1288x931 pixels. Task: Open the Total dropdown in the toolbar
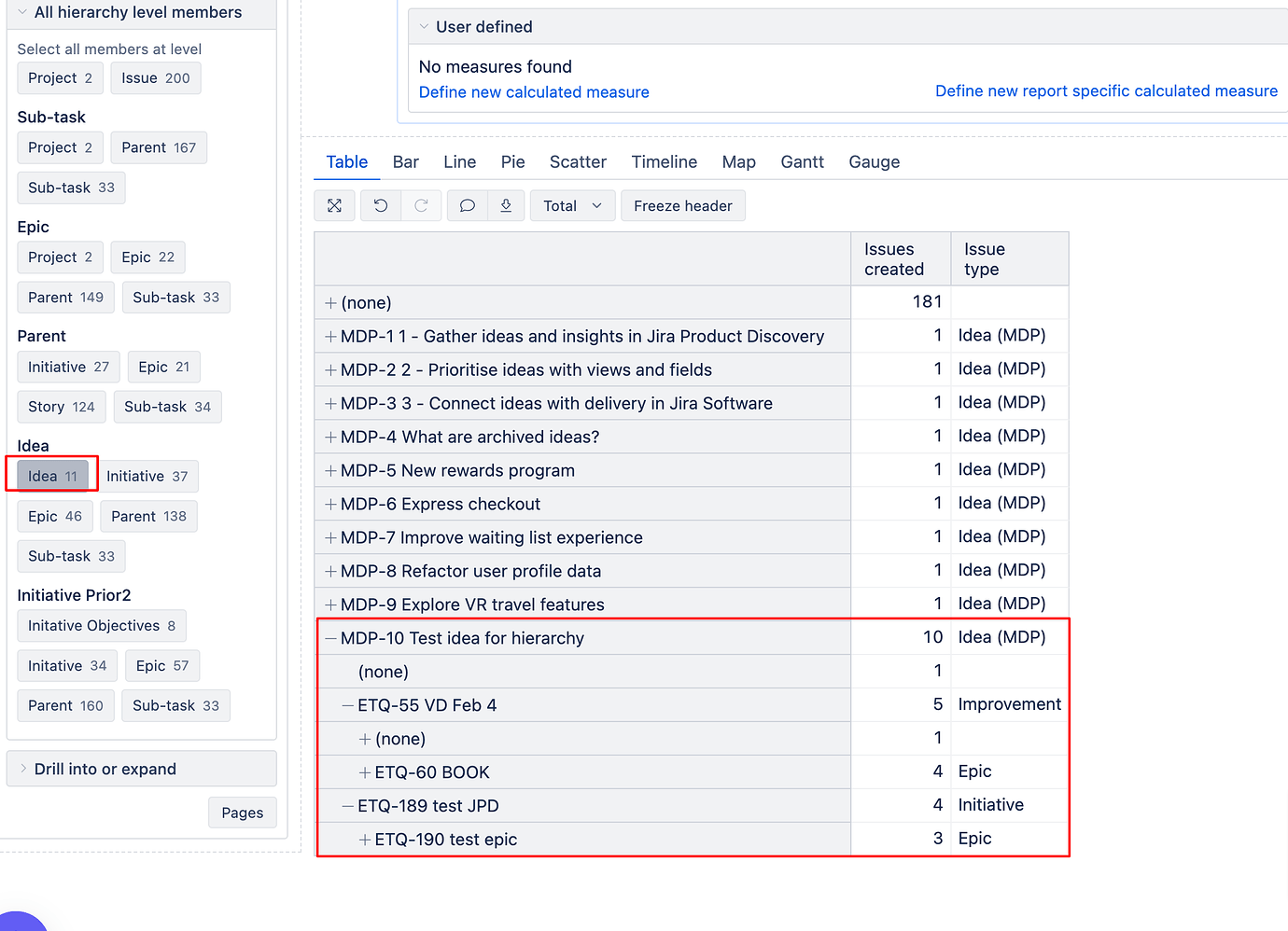[x=572, y=205]
